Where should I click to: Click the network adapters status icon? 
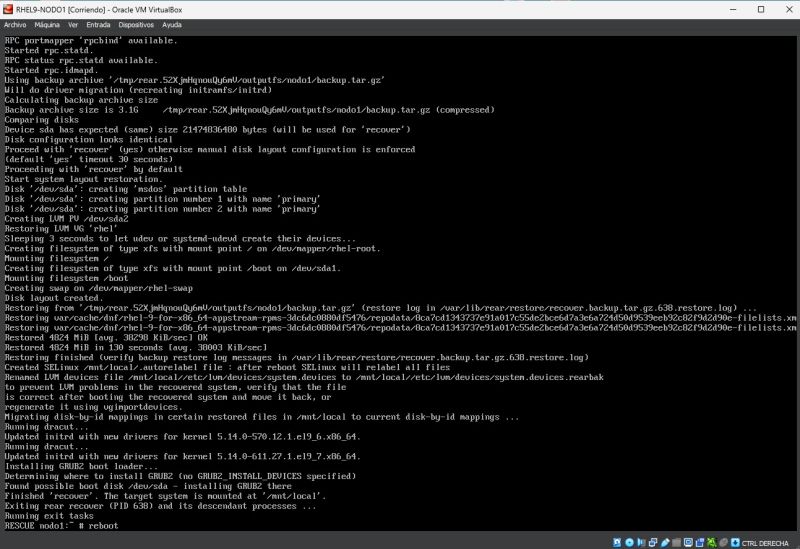point(653,542)
